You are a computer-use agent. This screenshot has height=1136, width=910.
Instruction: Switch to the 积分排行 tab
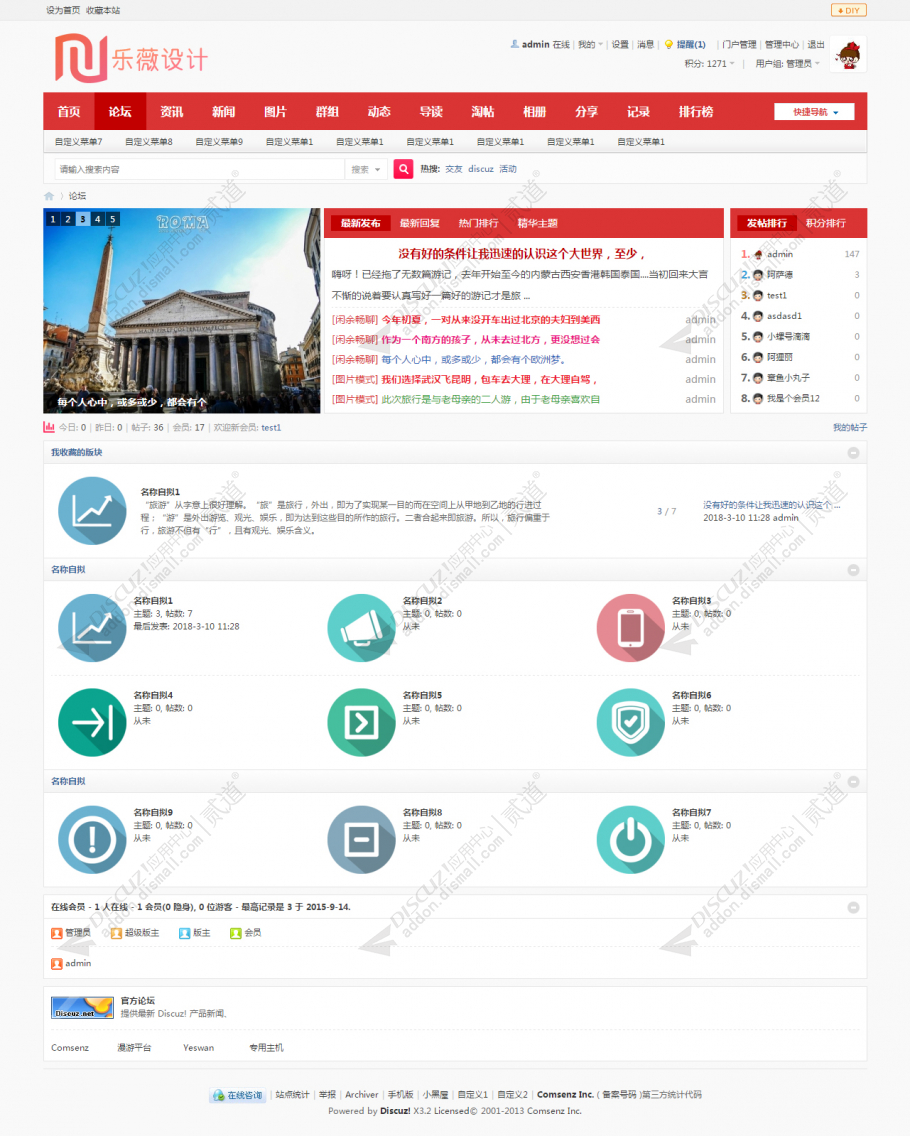(825, 223)
